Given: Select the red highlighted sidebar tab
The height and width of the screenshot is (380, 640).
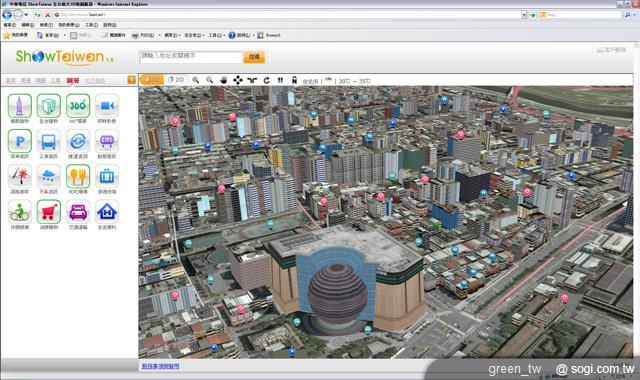Looking at the screenshot, I should point(73,81).
